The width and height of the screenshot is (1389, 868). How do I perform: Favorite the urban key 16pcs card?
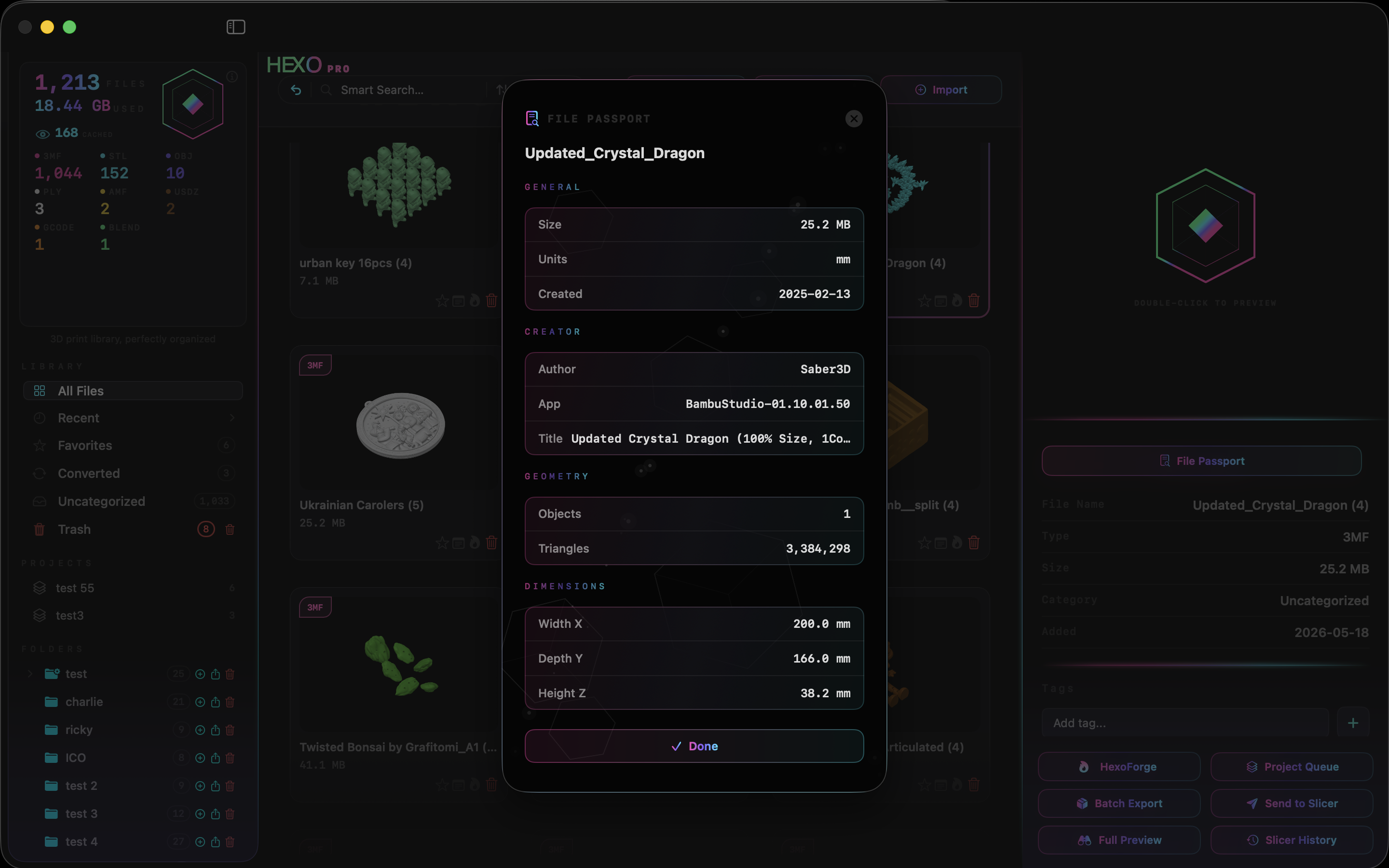441,301
